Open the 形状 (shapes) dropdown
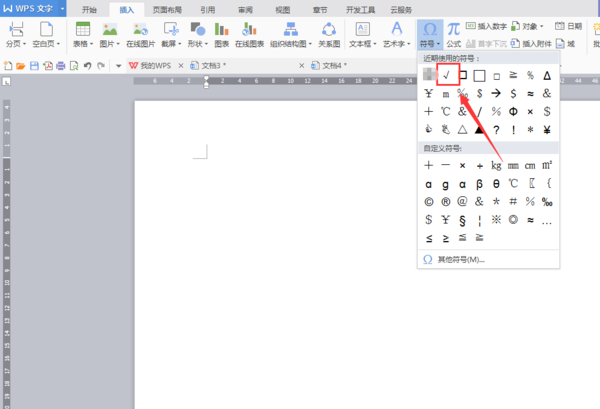Viewport: 600px width, 409px height. (196, 44)
